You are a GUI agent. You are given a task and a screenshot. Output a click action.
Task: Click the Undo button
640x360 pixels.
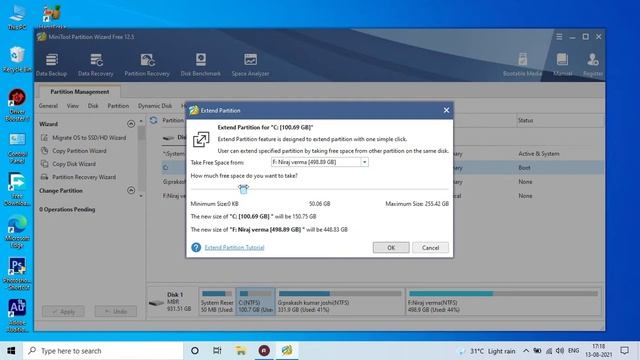(116, 311)
